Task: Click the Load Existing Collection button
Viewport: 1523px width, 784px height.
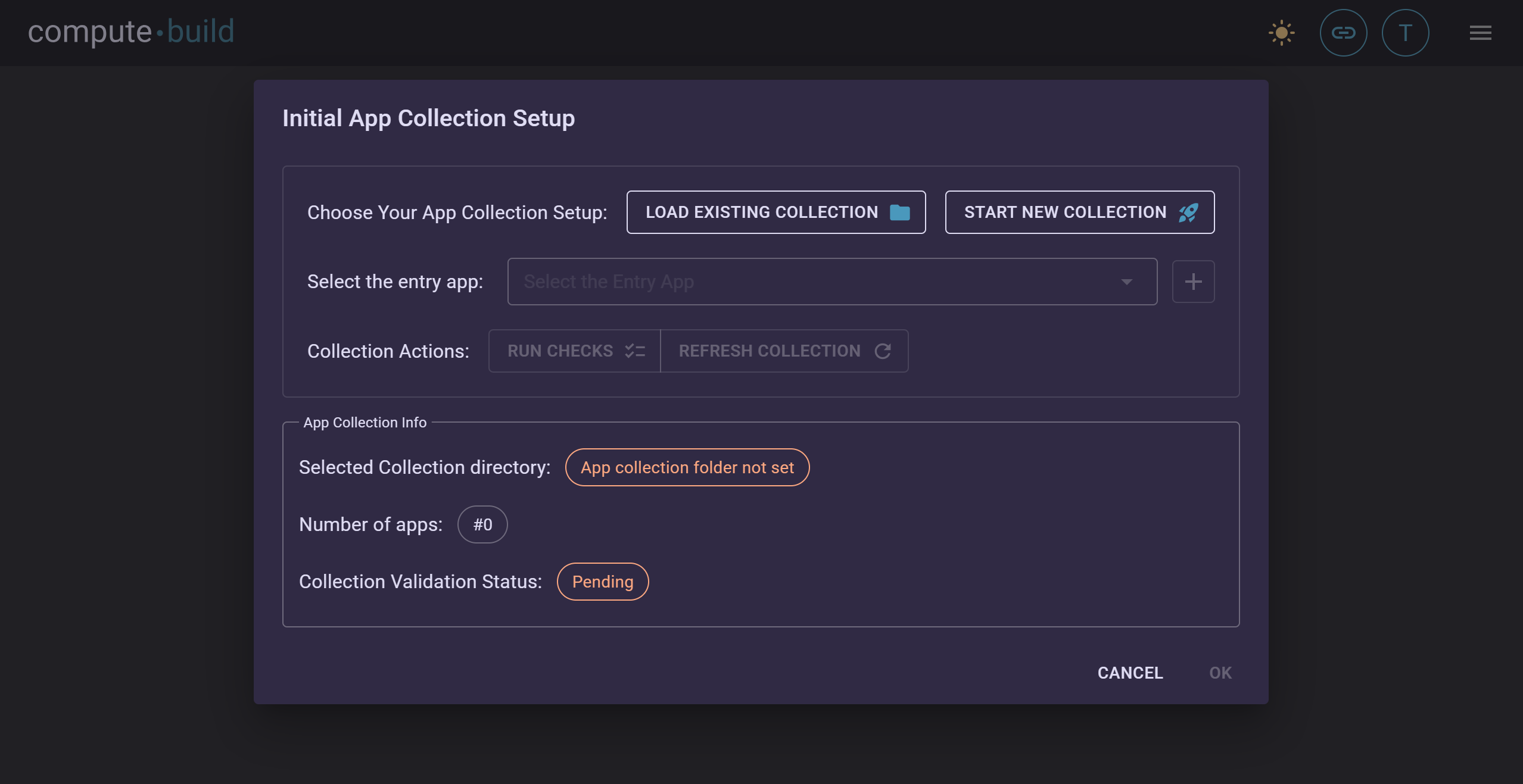Action: tap(775, 212)
